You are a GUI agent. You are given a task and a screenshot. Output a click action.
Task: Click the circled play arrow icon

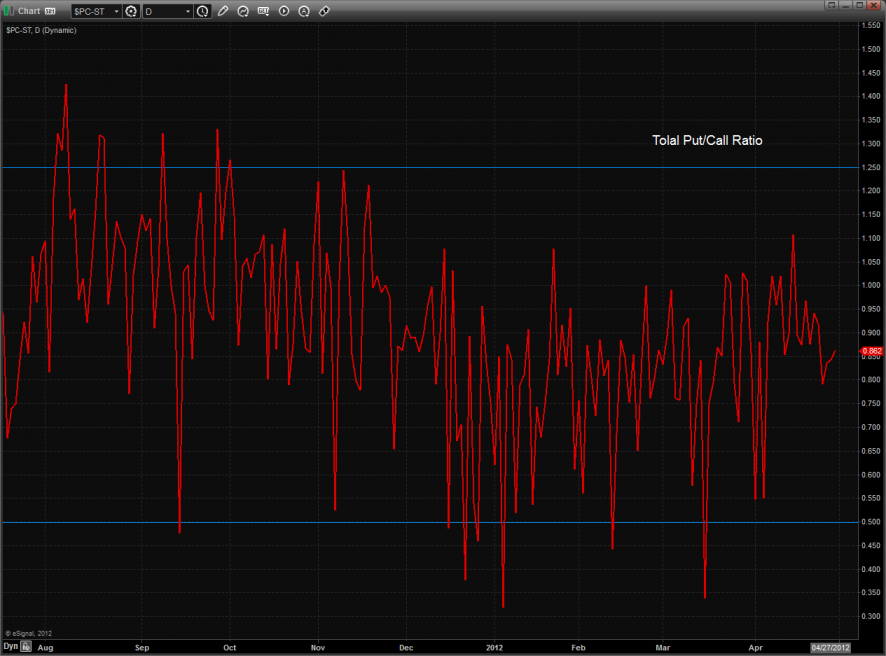pyautogui.click(x=283, y=11)
